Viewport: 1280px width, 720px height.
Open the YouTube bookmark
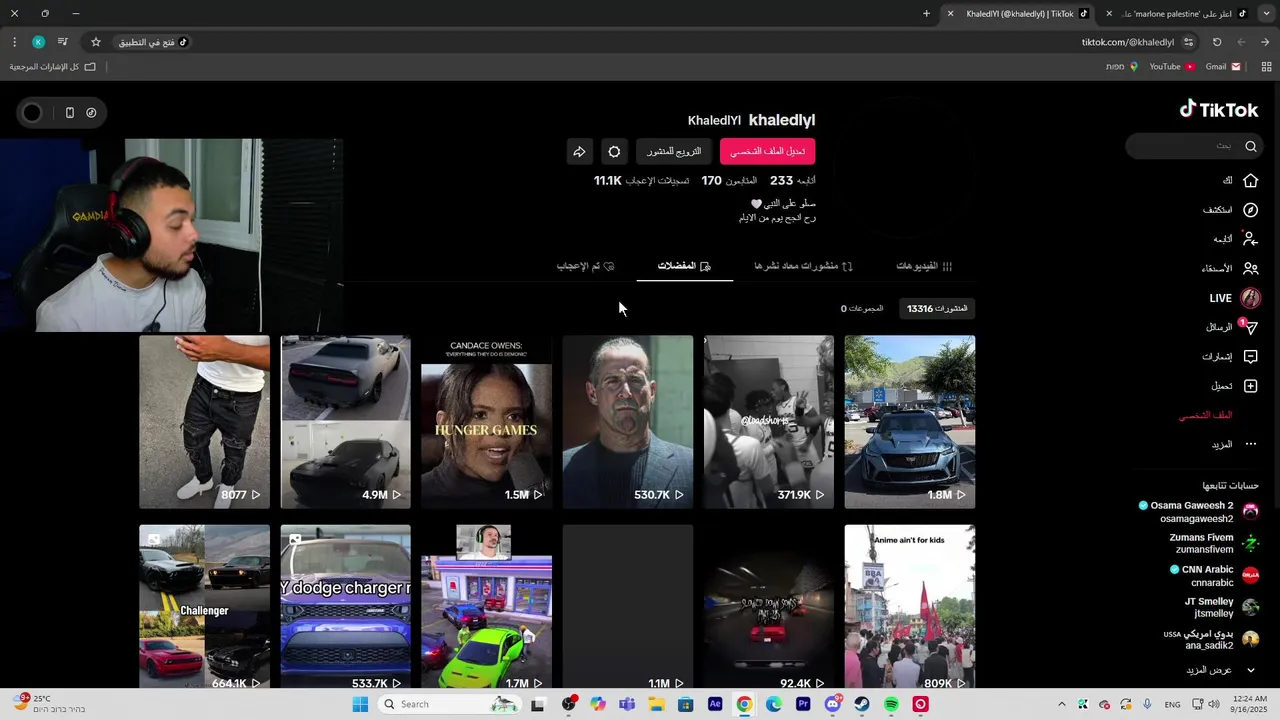point(1172,67)
